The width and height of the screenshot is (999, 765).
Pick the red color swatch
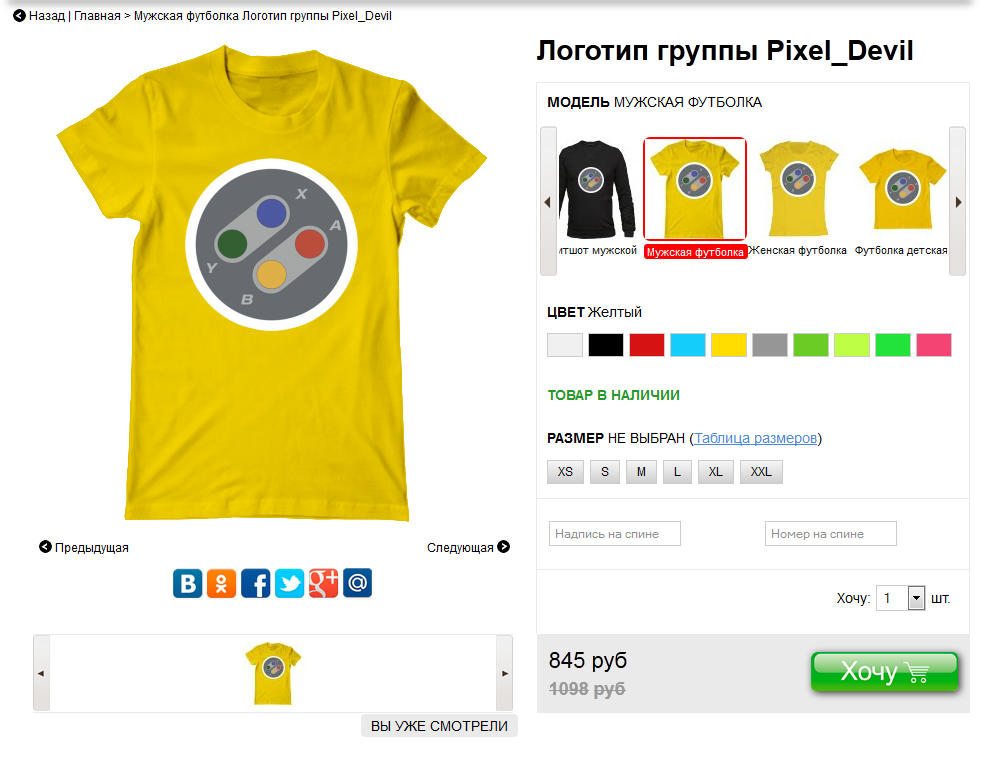pos(647,345)
